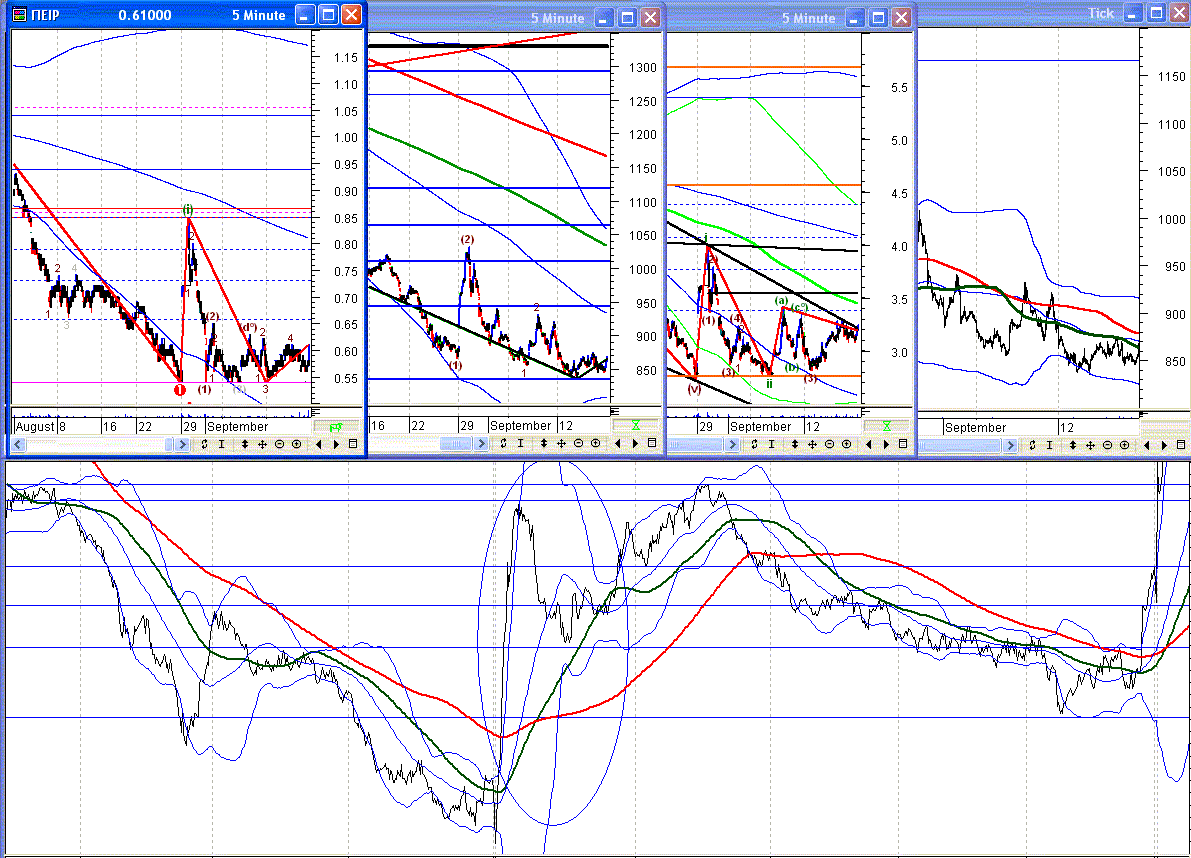Zoom in chart in third 5 Minute window
Viewport: 1191px width, 858px height.
[x=846, y=444]
